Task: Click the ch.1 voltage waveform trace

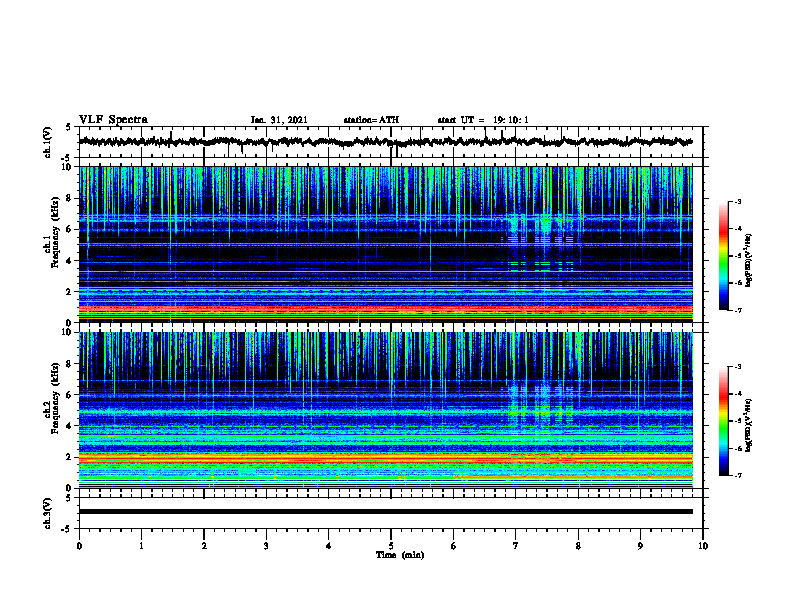Action: point(385,142)
